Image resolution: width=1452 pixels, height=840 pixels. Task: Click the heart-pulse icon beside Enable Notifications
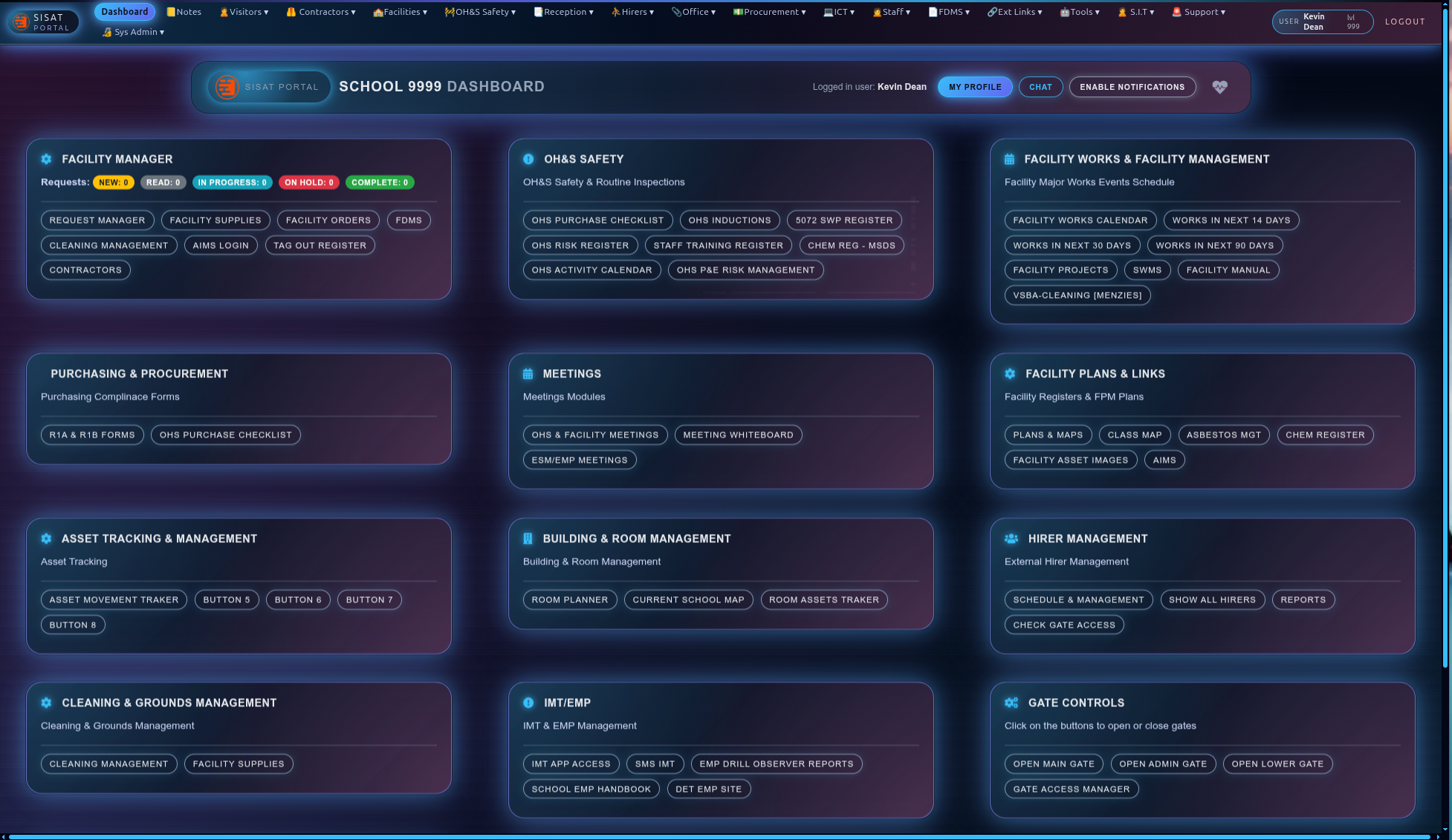click(1219, 87)
